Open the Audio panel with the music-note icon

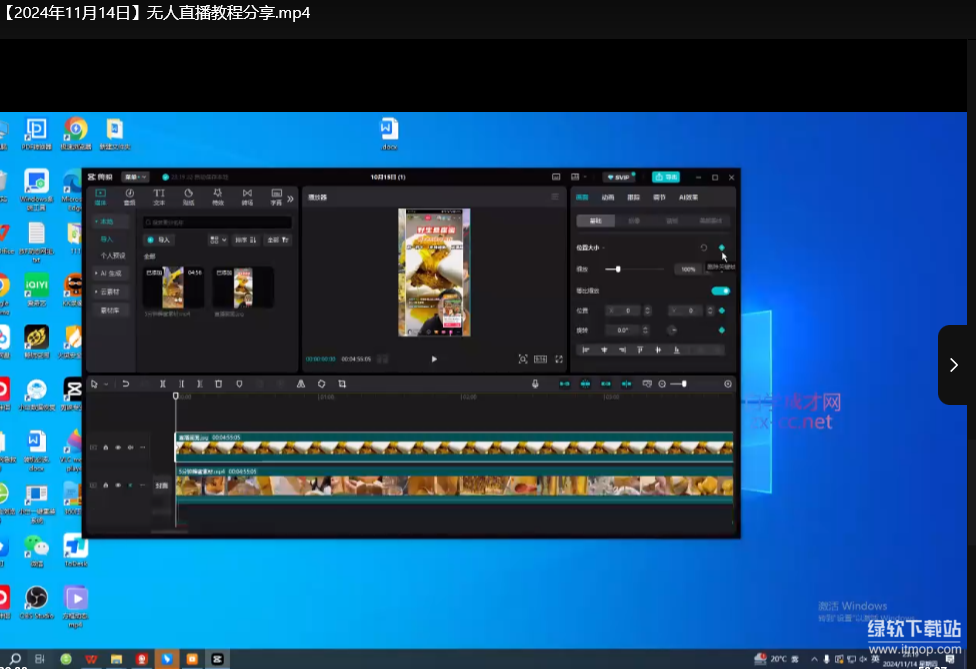pyautogui.click(x=129, y=197)
